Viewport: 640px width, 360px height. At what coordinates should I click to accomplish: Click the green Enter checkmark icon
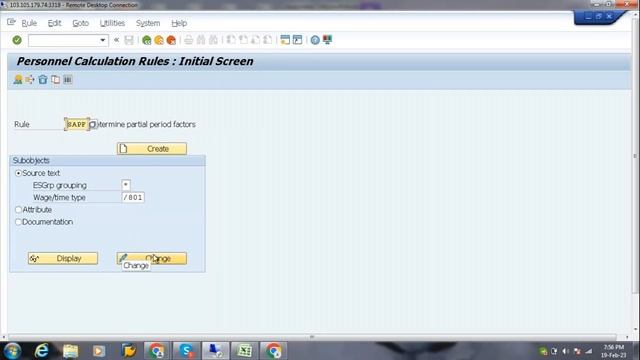tap(17, 40)
